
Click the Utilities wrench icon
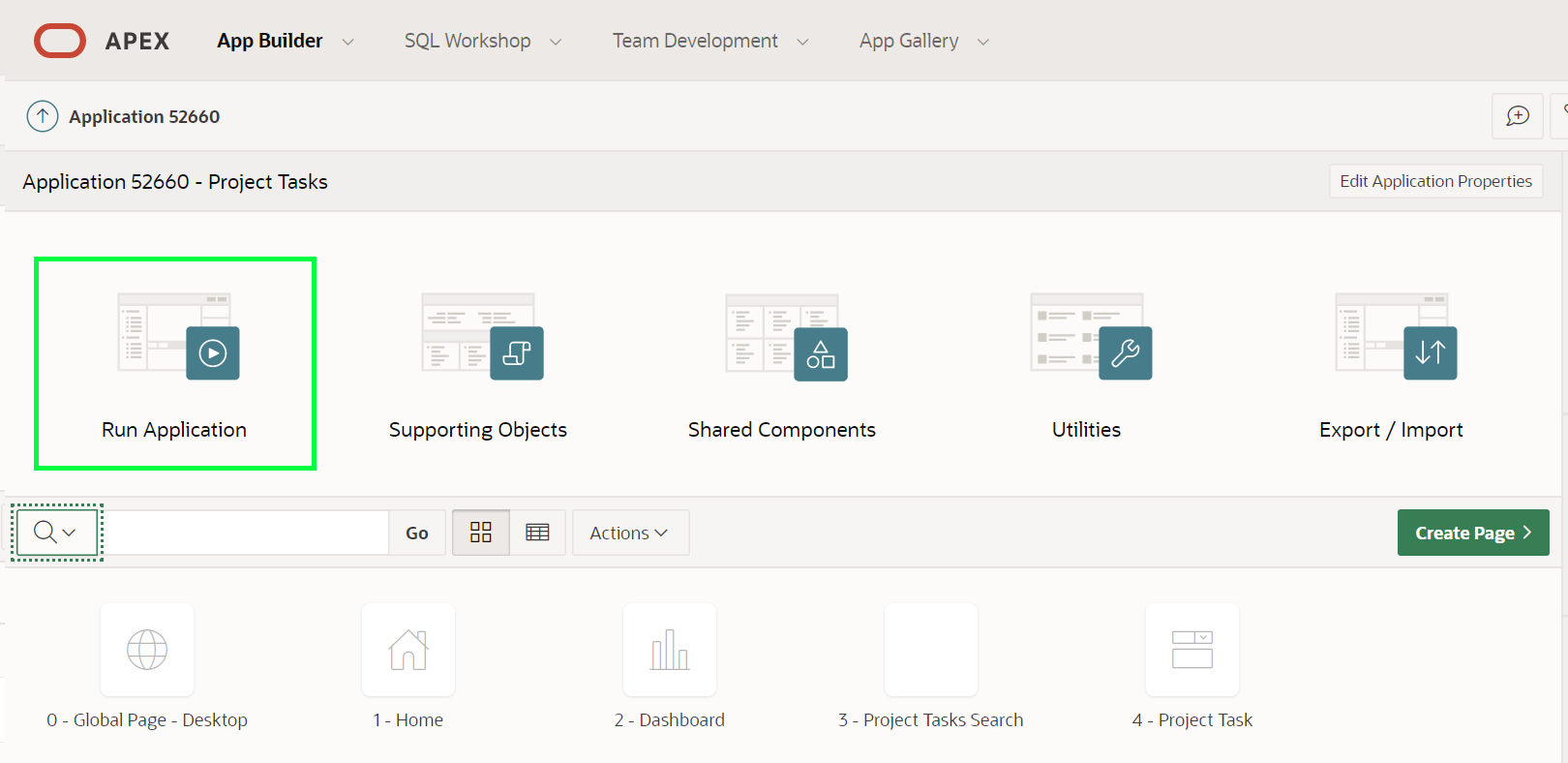tap(1125, 352)
